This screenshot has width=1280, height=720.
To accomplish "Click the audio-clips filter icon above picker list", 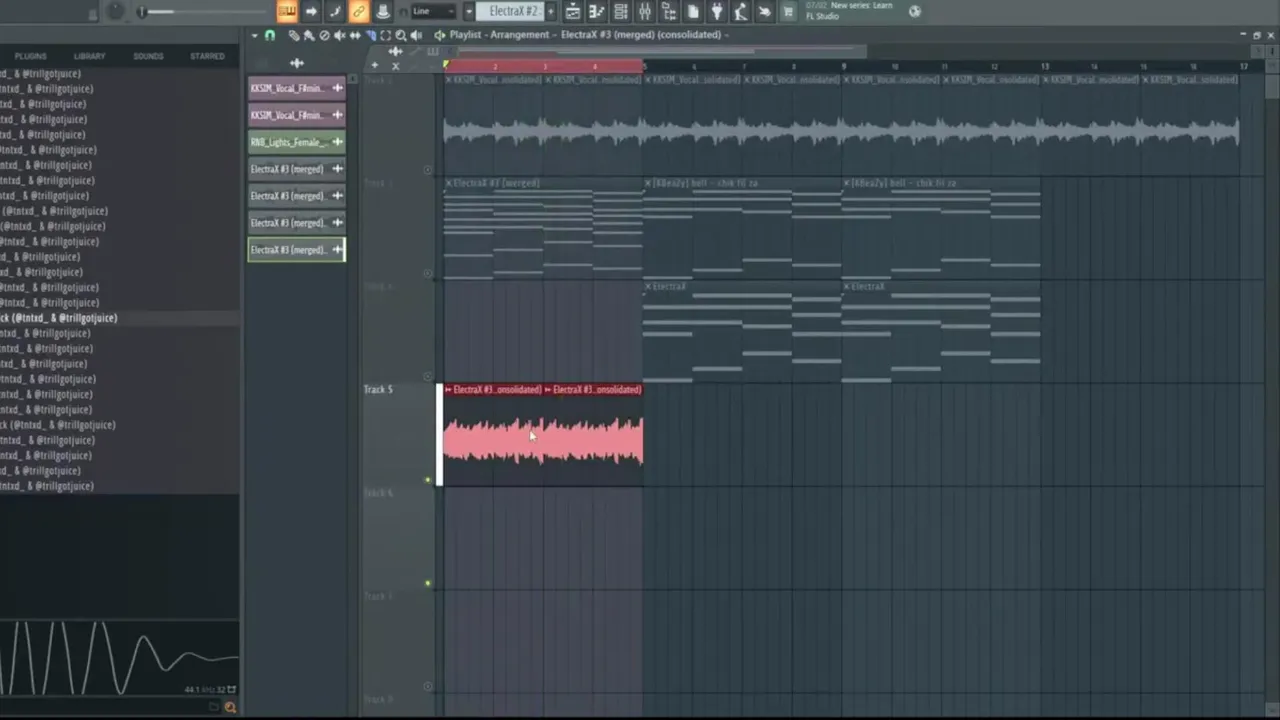I will (296, 63).
